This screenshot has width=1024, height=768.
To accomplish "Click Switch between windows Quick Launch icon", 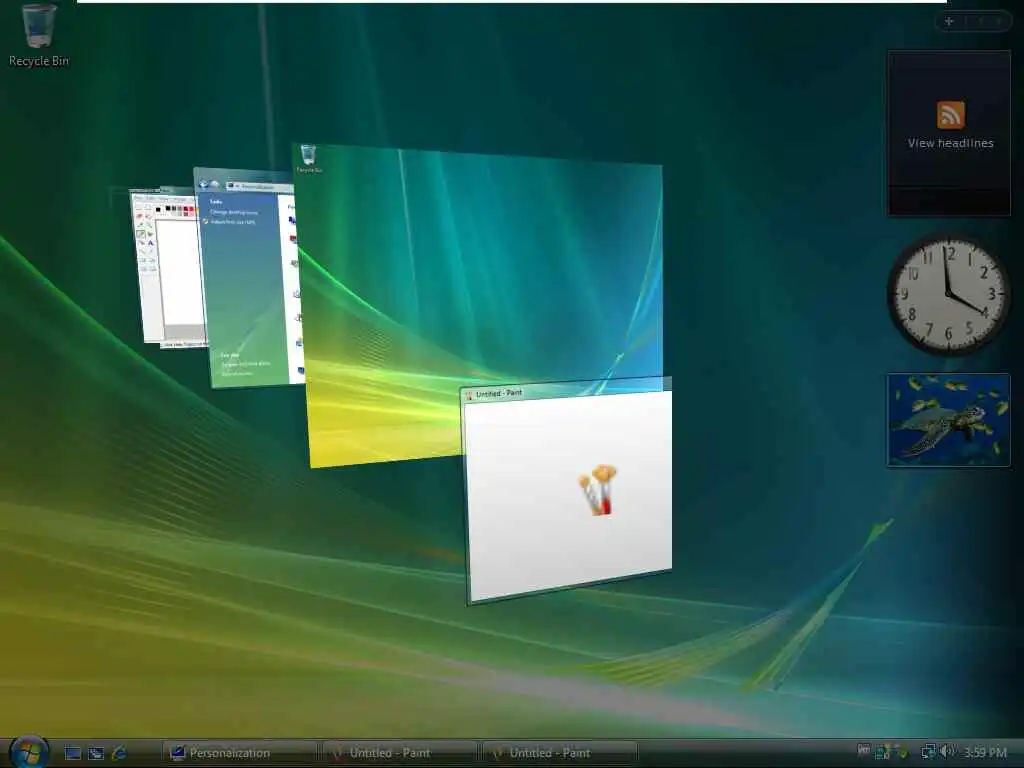I will click(x=96, y=753).
